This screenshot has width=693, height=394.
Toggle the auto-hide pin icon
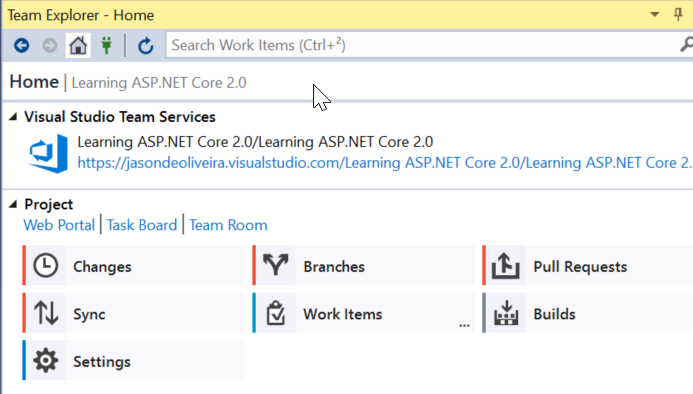pyautogui.click(x=678, y=15)
